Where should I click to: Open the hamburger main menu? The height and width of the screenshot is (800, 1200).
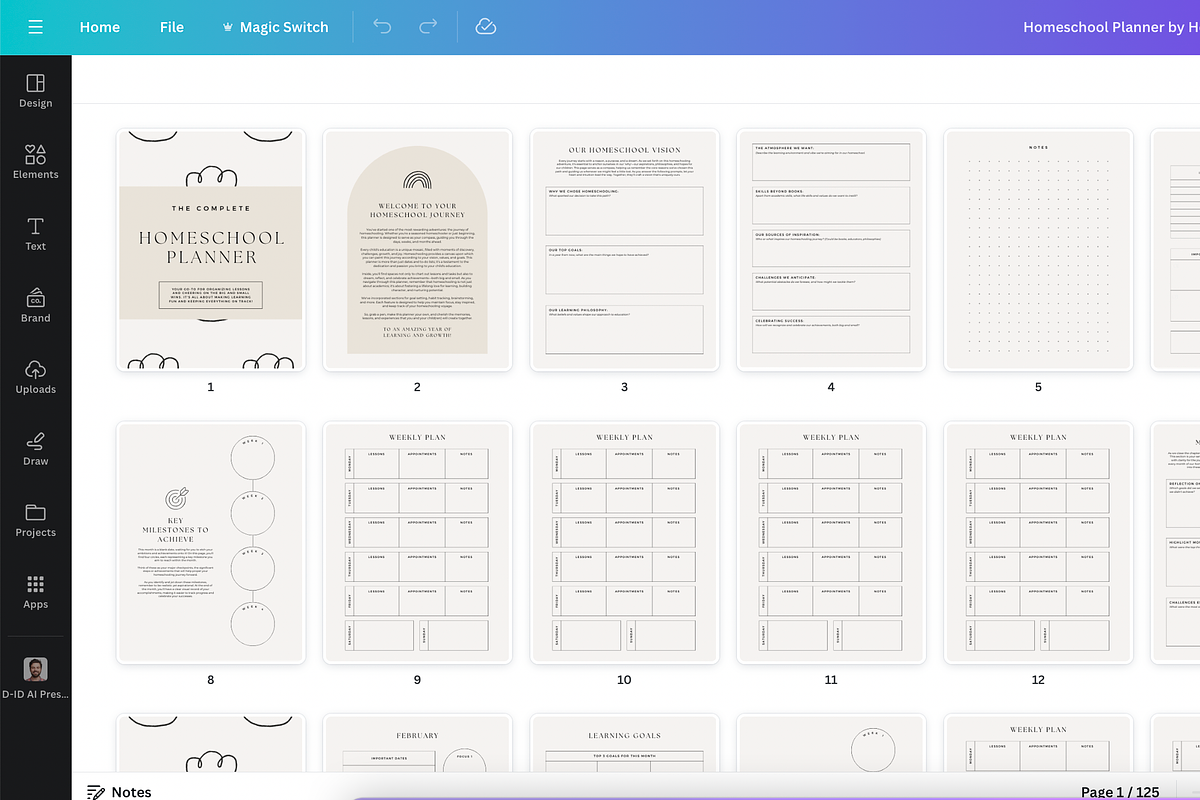pos(36,27)
